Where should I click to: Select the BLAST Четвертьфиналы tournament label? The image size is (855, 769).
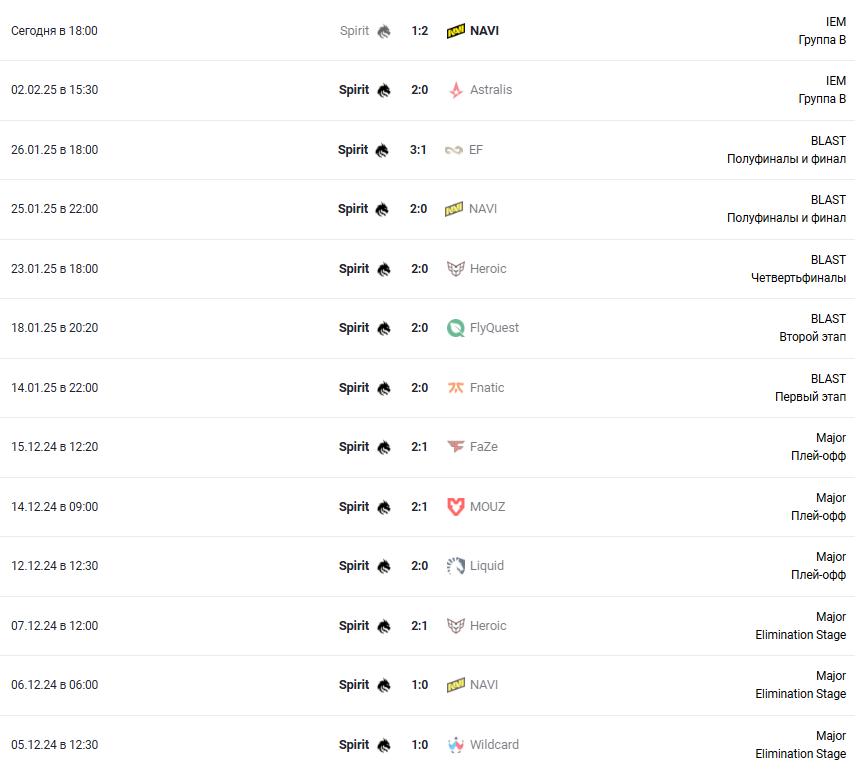(798, 269)
